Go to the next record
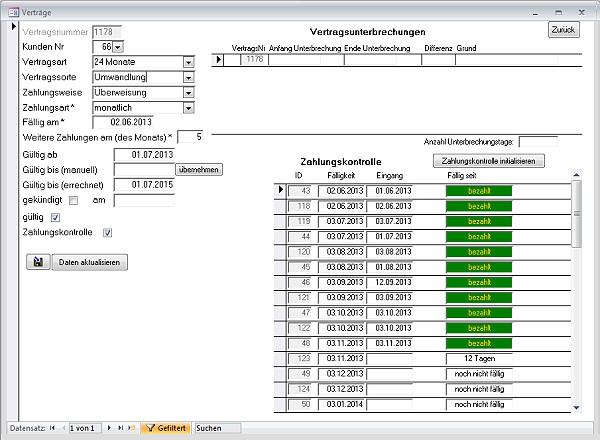 coord(110,428)
